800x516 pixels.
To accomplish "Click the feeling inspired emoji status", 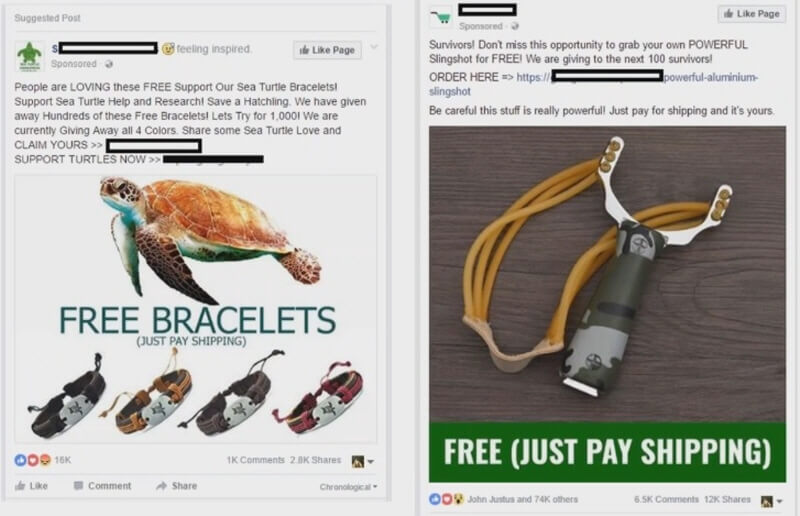I will [x=207, y=49].
